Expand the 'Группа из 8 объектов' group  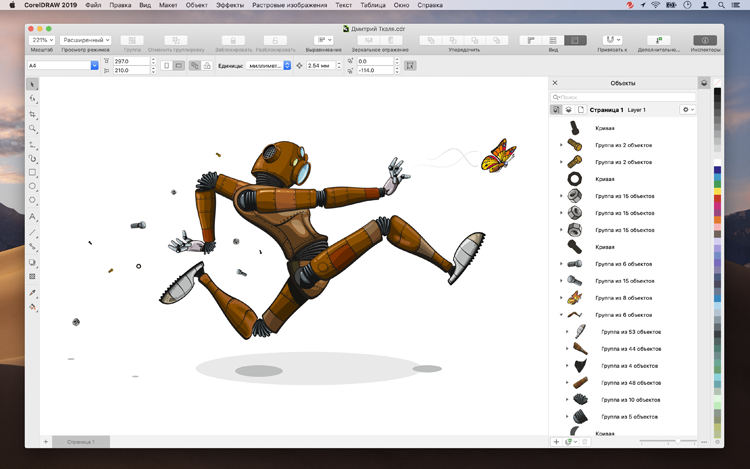(x=561, y=298)
